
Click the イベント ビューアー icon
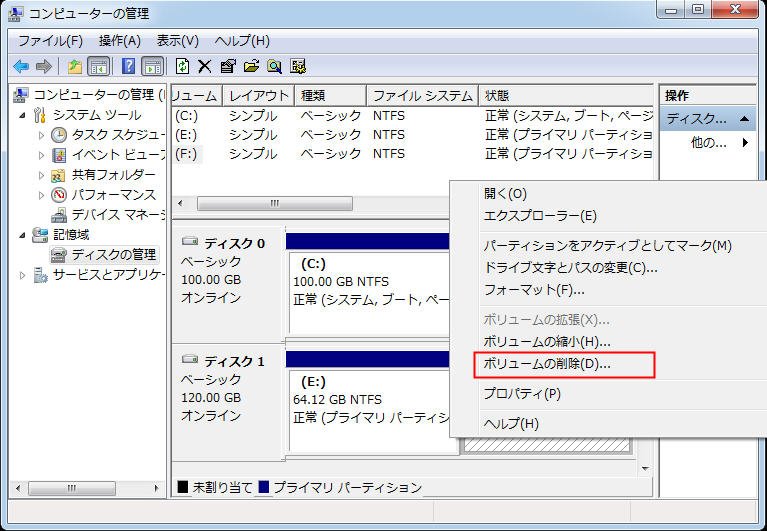(59, 155)
